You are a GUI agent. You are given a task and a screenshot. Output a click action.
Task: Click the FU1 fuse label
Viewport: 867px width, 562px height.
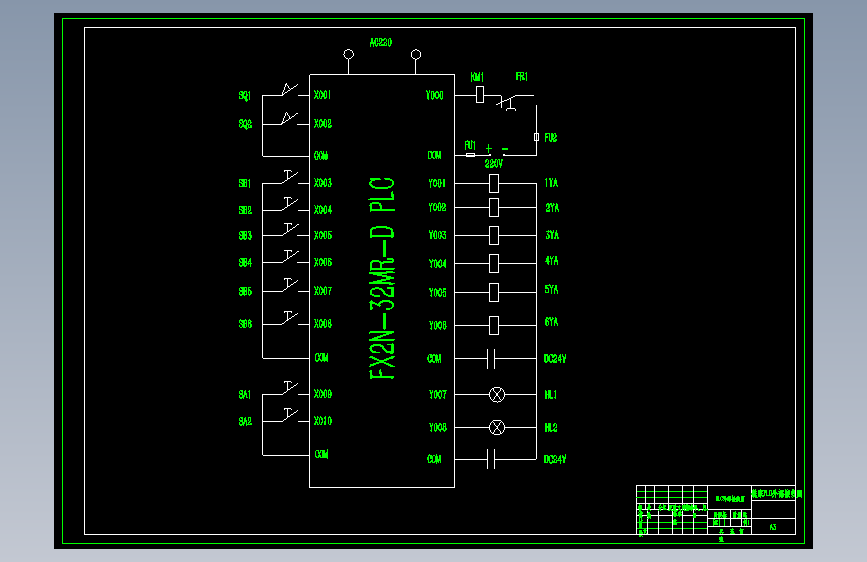pyautogui.click(x=470, y=145)
